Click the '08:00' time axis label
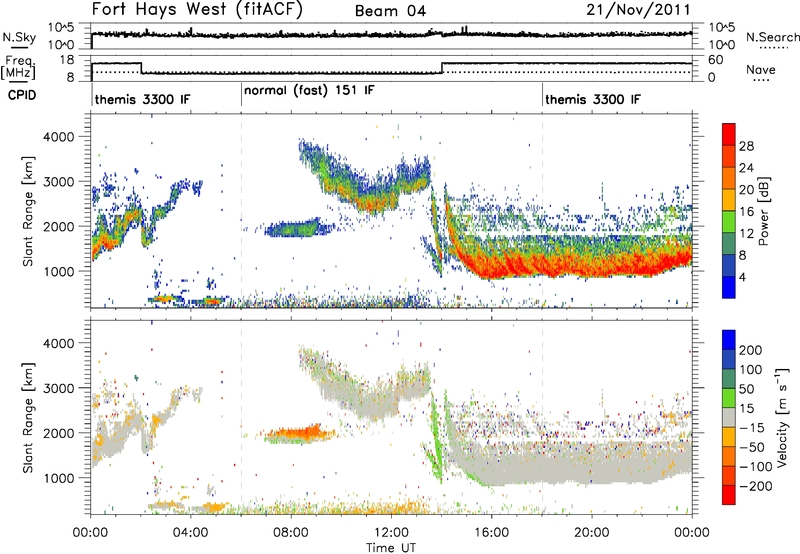800x554 pixels. 291,533
